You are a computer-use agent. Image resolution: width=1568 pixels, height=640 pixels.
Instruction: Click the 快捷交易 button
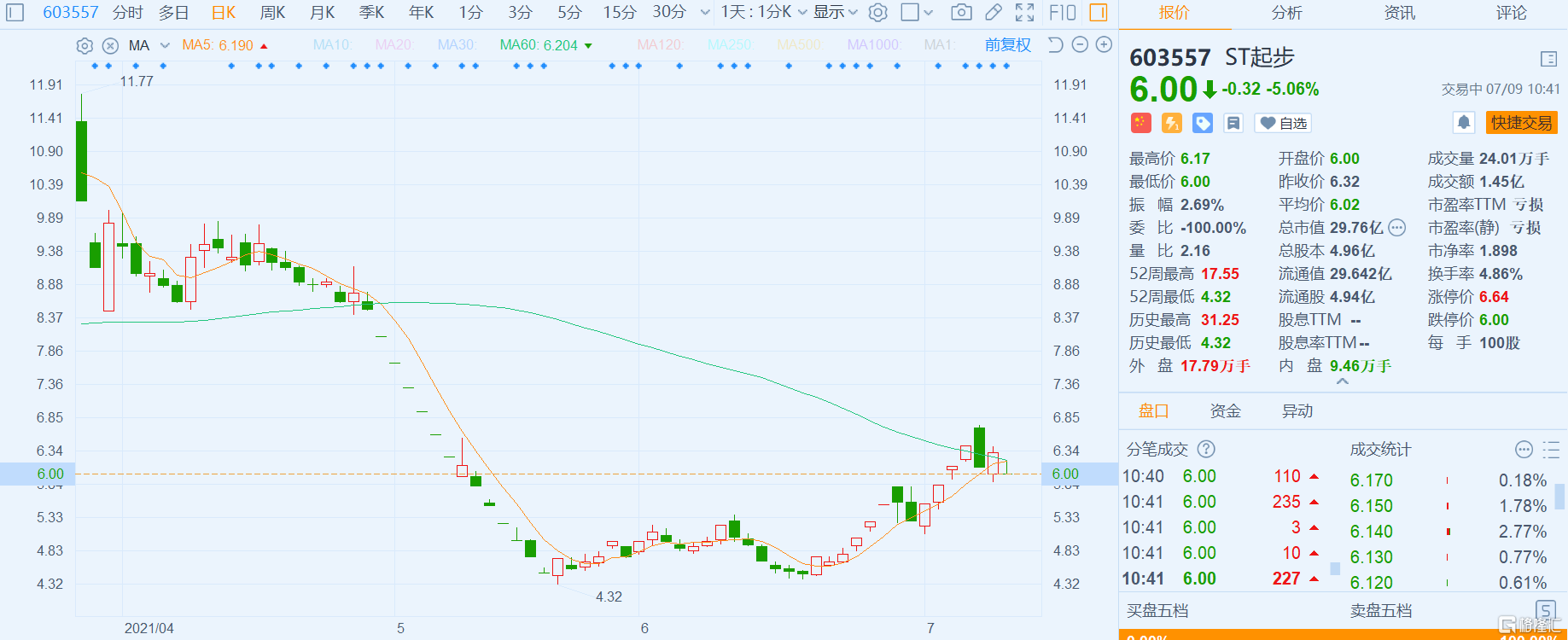(x=1521, y=123)
